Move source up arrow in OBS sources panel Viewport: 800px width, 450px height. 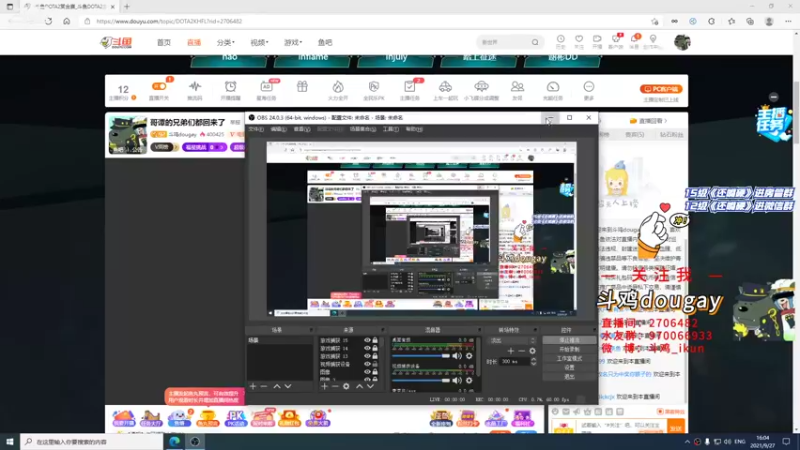pyautogui.click(x=359, y=386)
